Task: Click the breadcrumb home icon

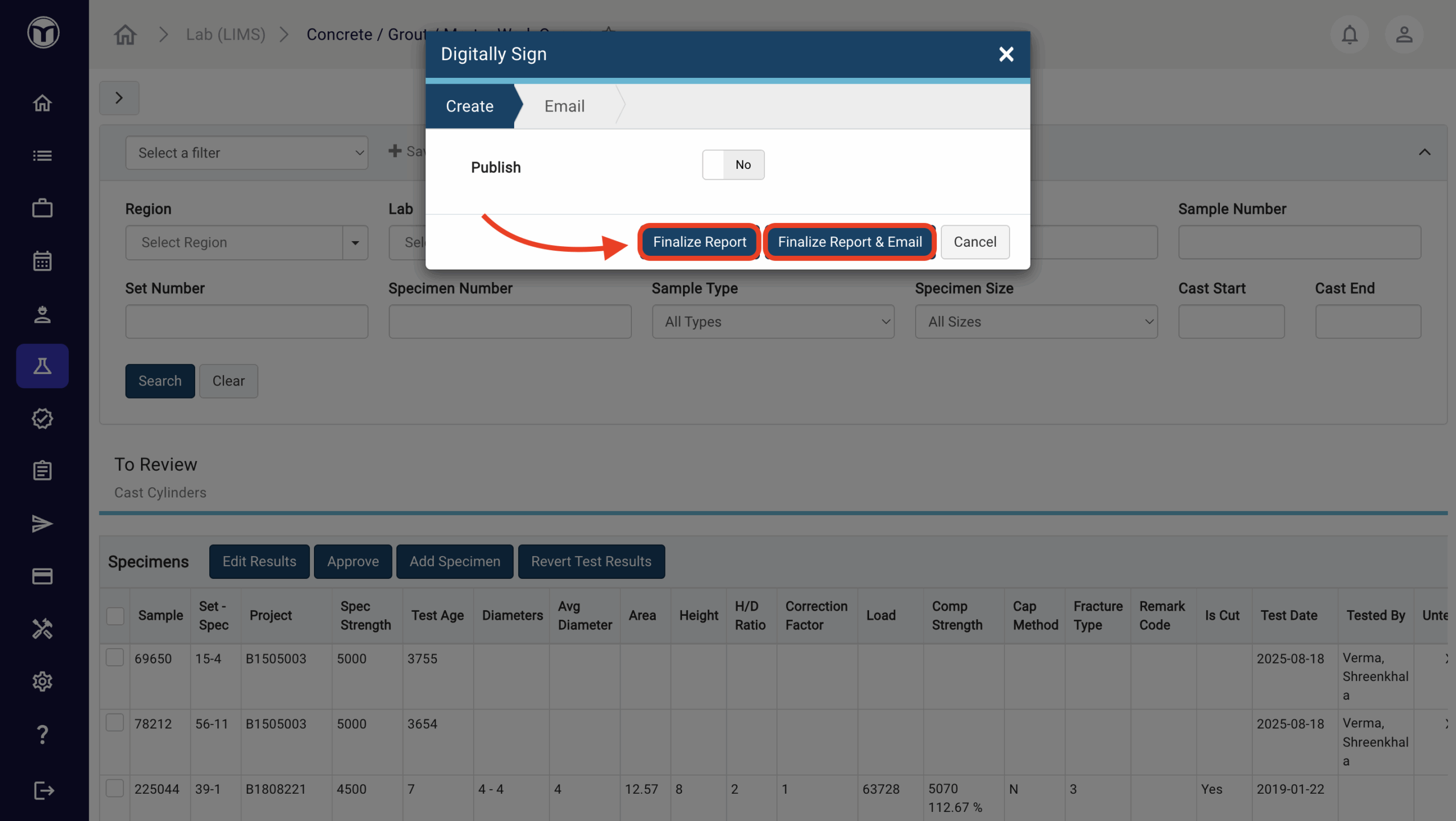Action: pos(125,35)
